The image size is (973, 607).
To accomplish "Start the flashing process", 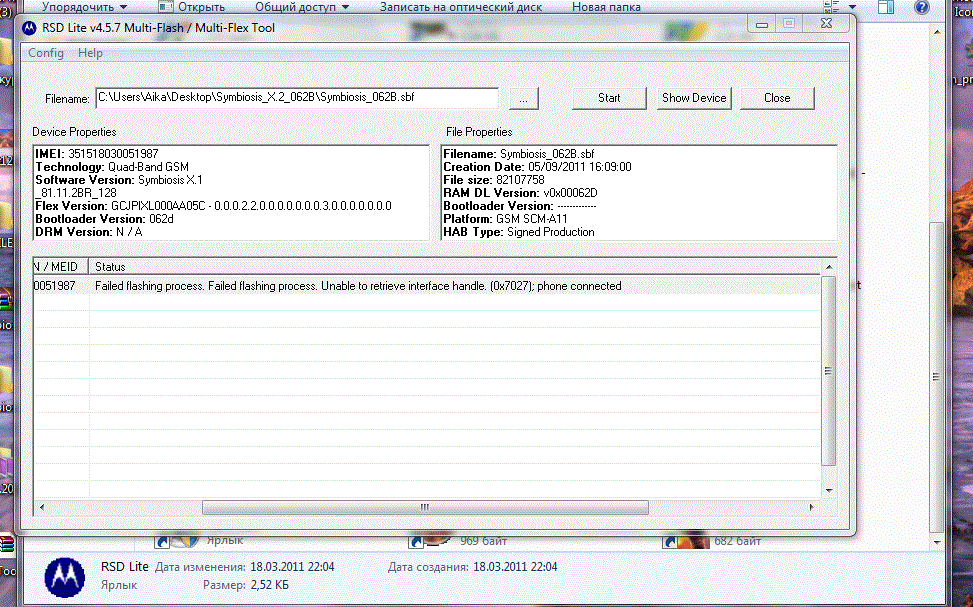I will [609, 98].
